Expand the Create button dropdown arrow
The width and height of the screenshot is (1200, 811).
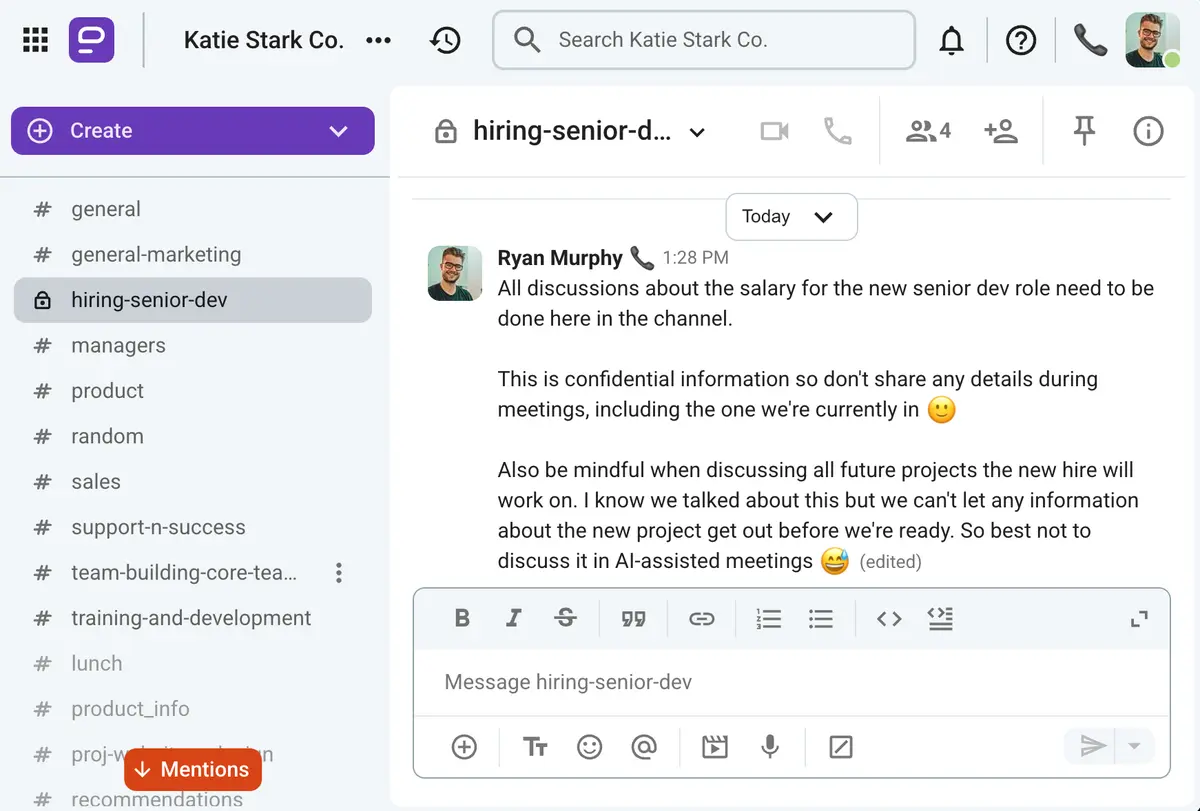click(337, 130)
